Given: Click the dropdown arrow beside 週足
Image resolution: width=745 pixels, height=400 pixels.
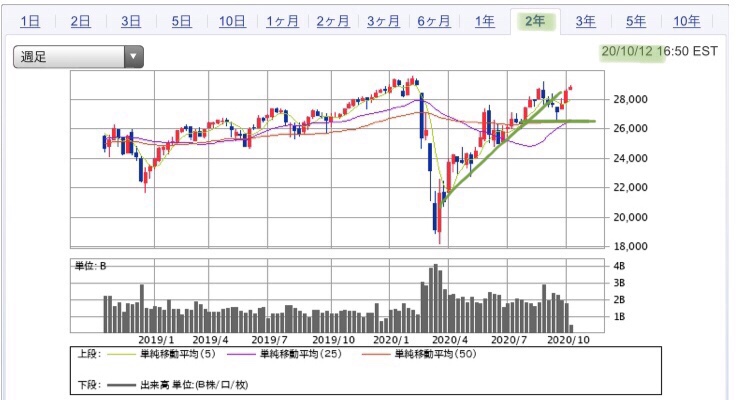Looking at the screenshot, I should click(134, 57).
